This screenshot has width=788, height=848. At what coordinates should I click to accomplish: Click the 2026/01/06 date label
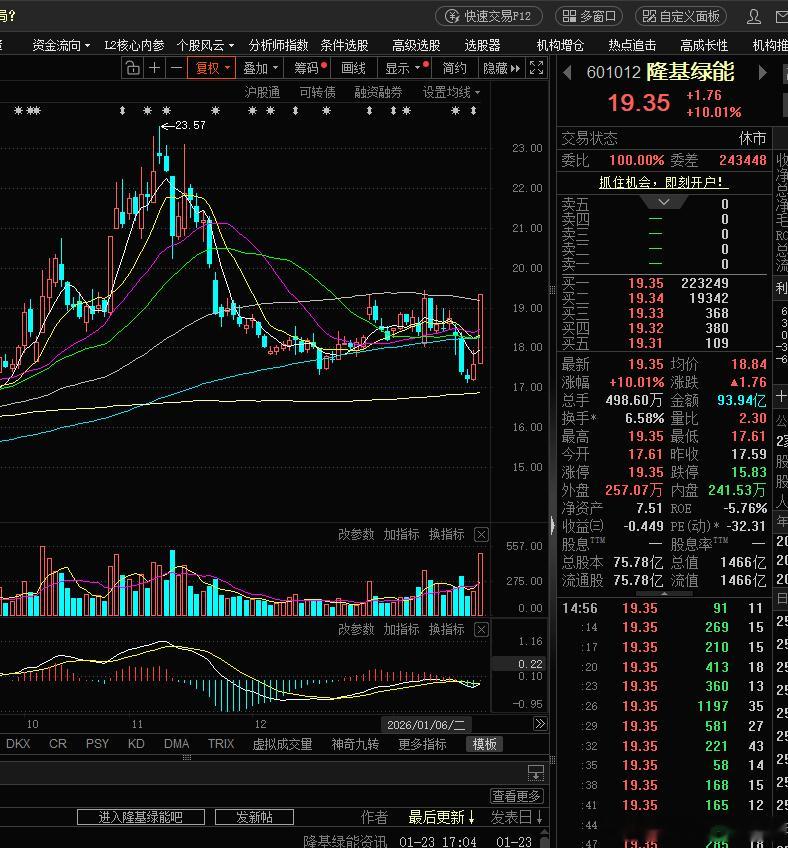click(x=426, y=725)
